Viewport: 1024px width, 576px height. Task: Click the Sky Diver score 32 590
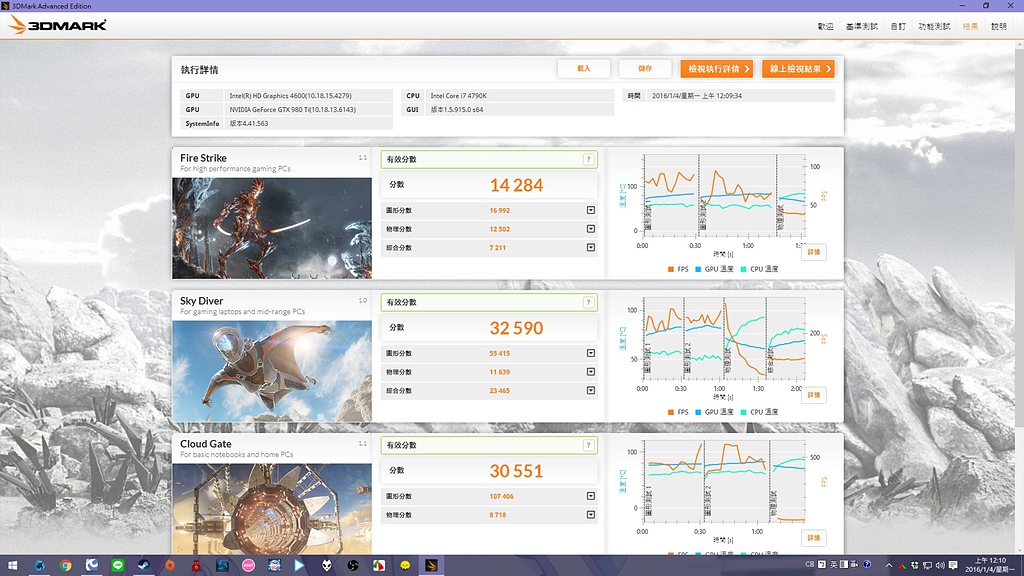click(517, 328)
